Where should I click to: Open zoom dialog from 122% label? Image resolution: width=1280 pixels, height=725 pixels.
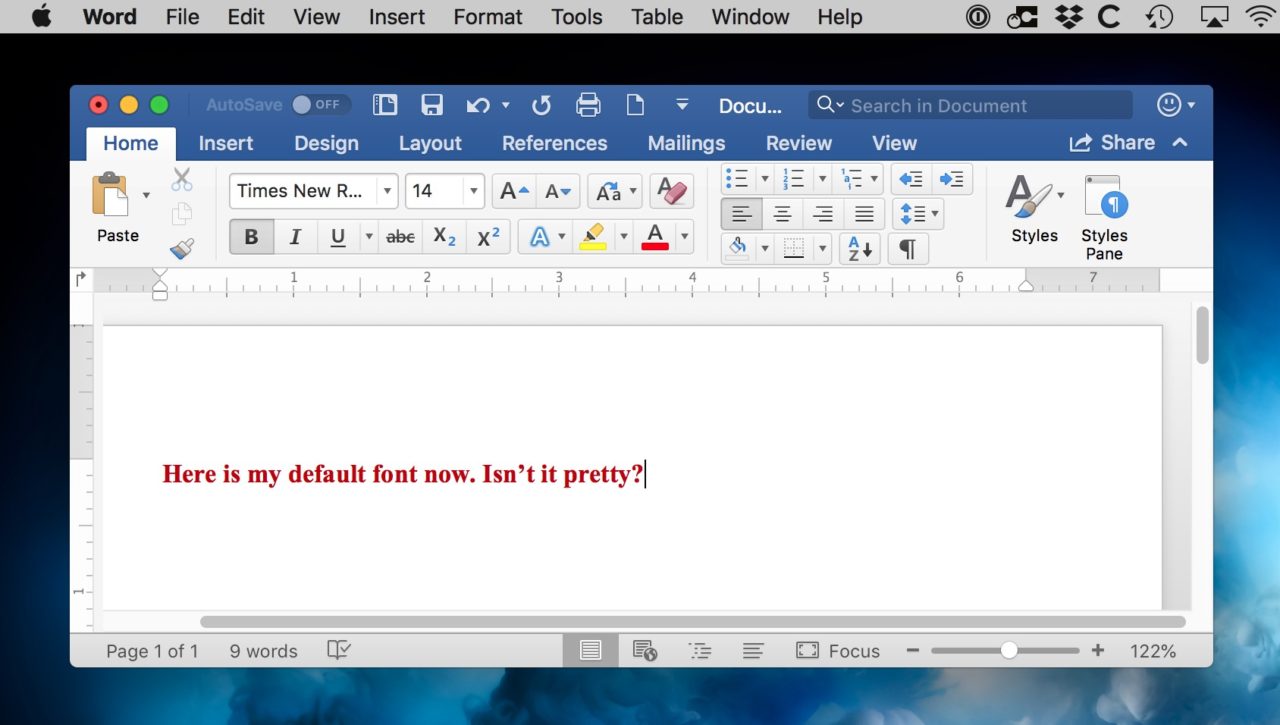pos(1153,651)
